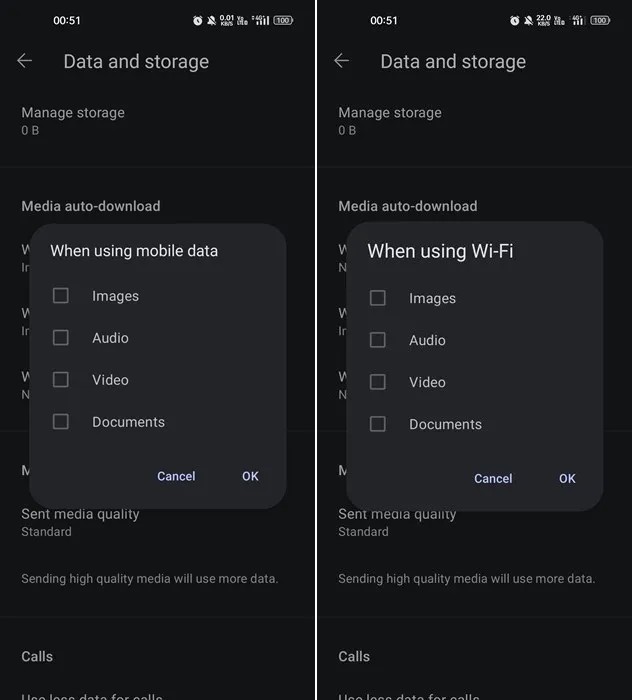Enable Images checkbox in Wi-Fi dialog
Image resolution: width=632 pixels, height=700 pixels.
pyautogui.click(x=378, y=298)
